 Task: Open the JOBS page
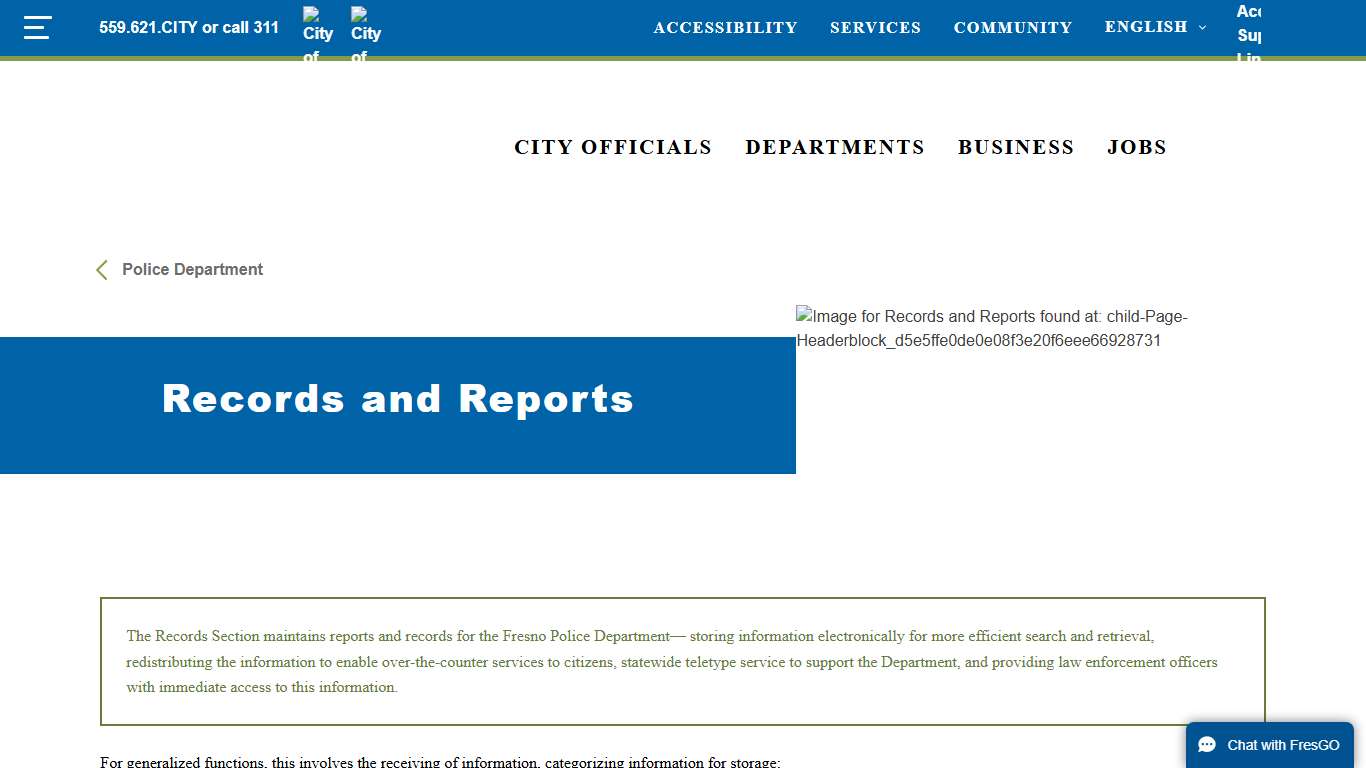[1137, 147]
